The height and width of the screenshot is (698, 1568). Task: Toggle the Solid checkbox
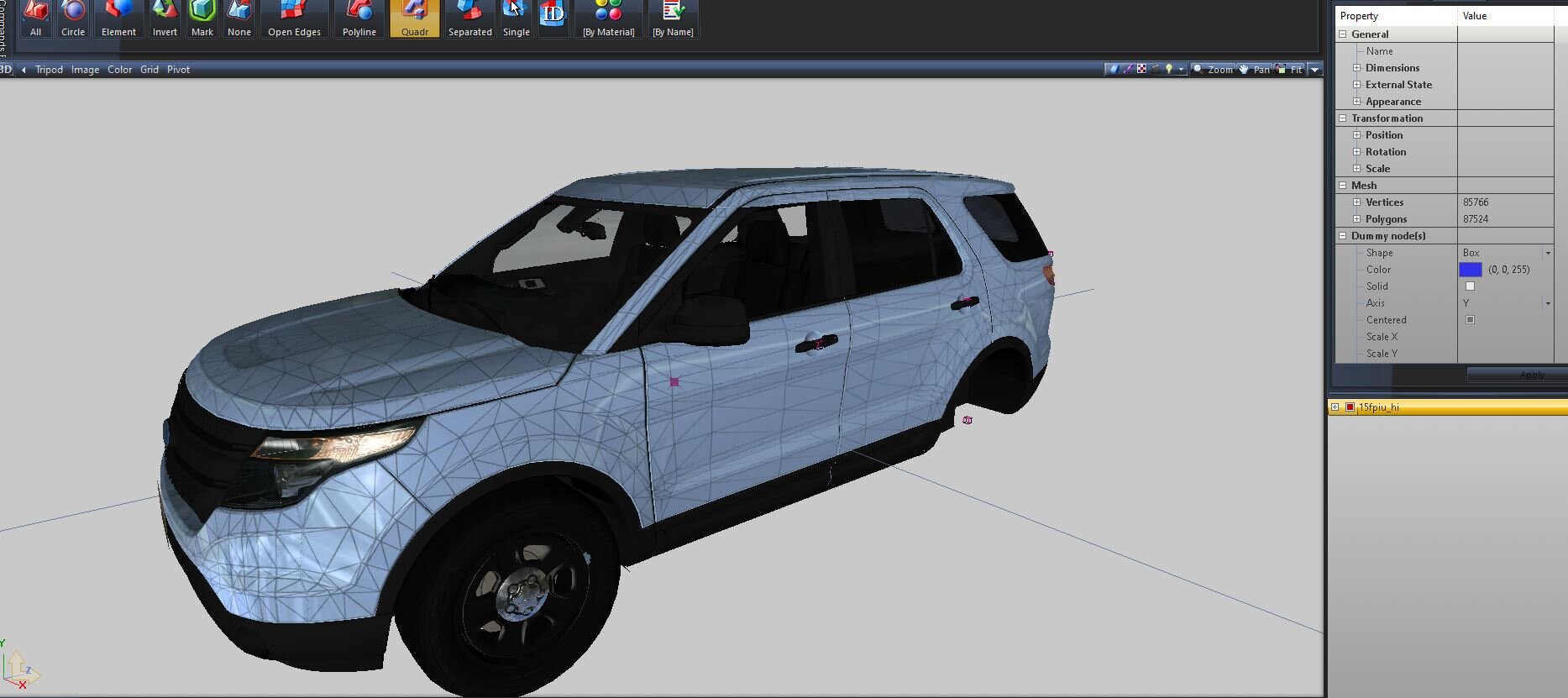tap(1470, 286)
